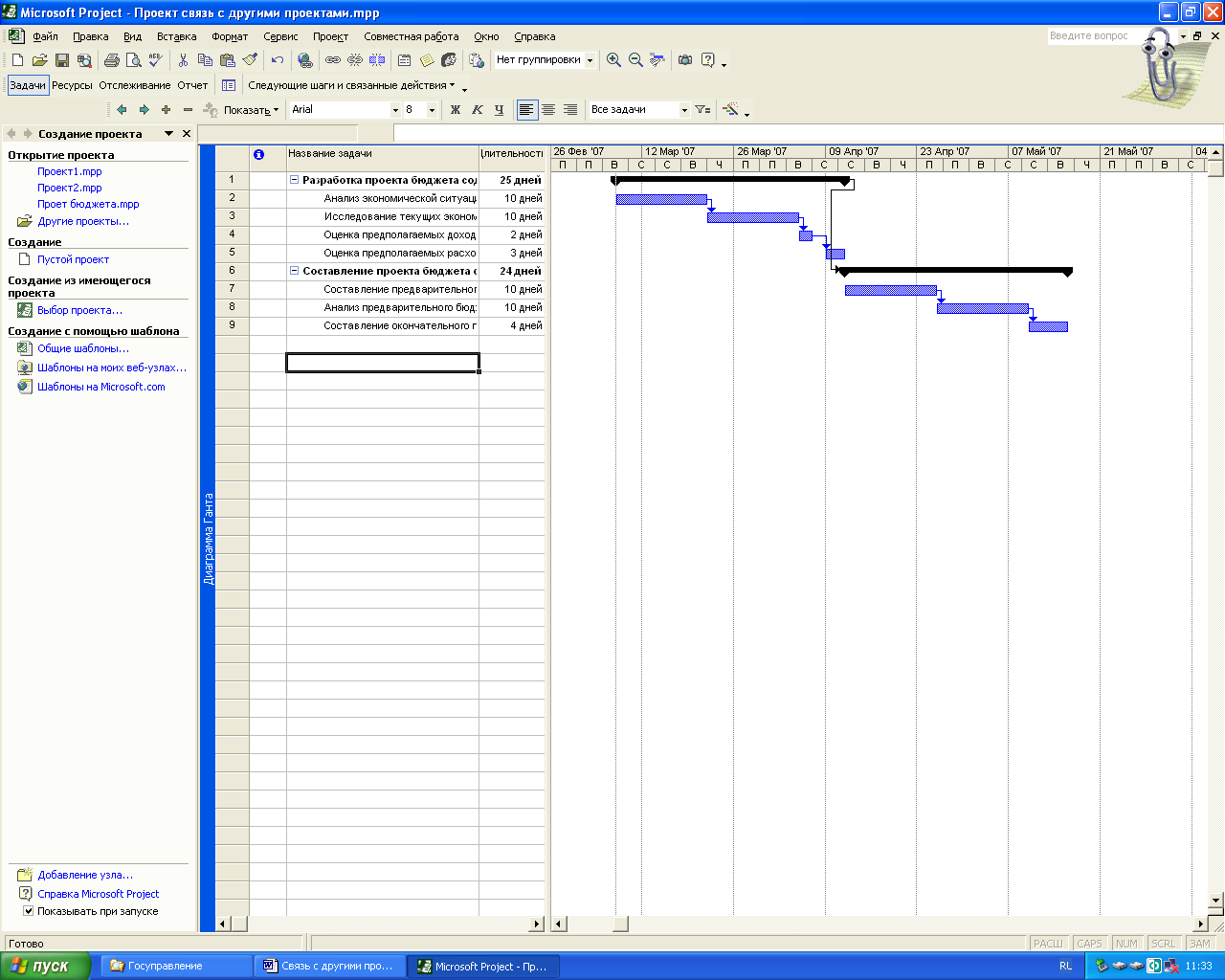Image resolution: width=1225 pixels, height=980 pixels.
Task: Open 'Шаблоны на Microsoft.com' link
Action: click(x=101, y=387)
